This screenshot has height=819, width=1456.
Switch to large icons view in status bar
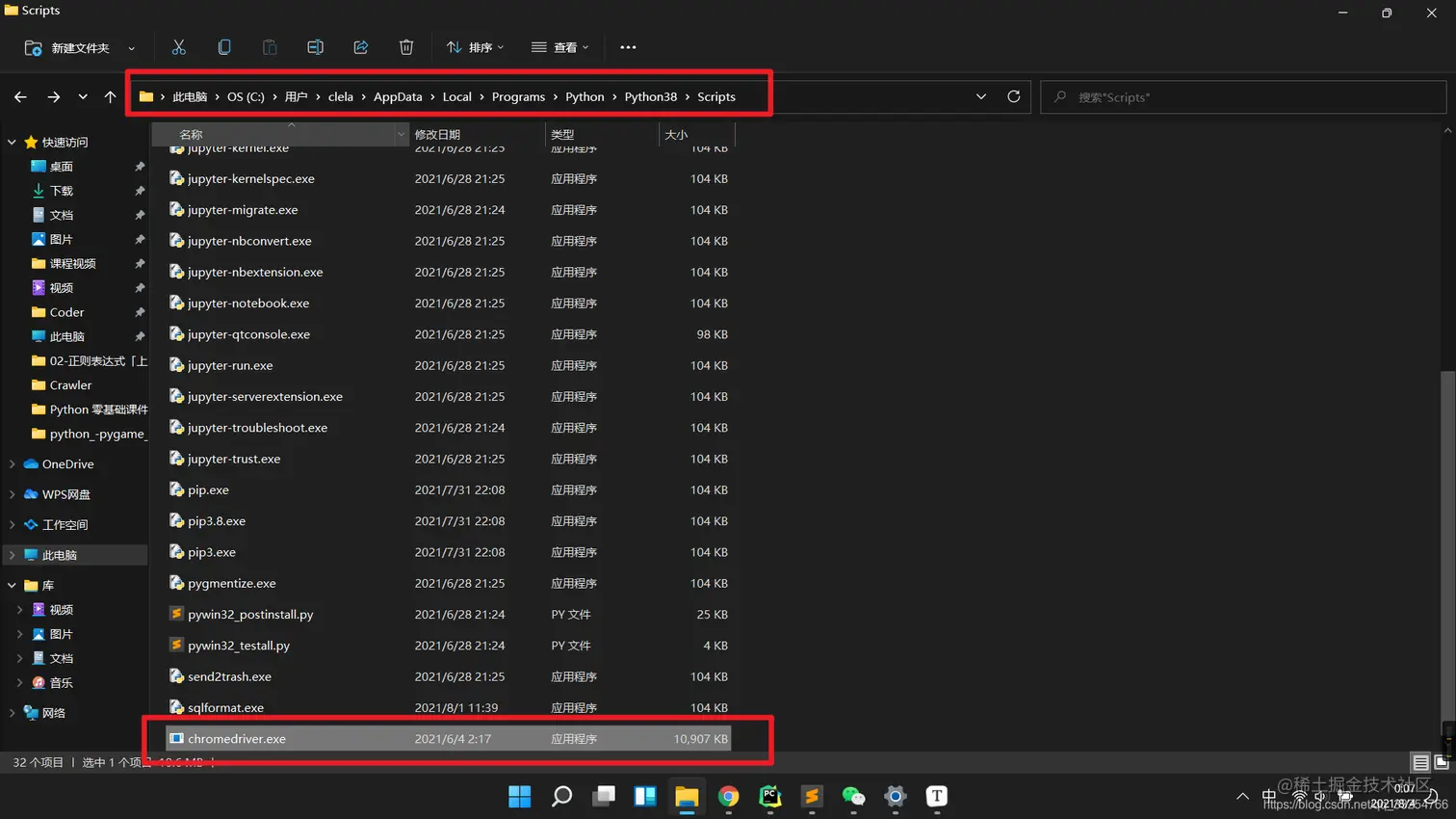tap(1442, 762)
